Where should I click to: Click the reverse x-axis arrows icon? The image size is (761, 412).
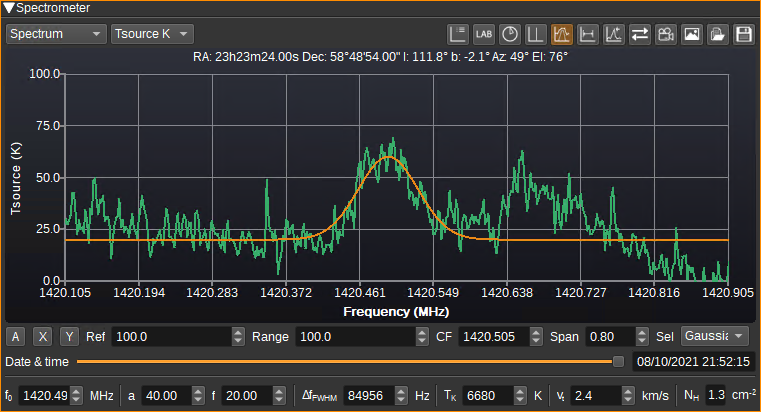tap(640, 34)
